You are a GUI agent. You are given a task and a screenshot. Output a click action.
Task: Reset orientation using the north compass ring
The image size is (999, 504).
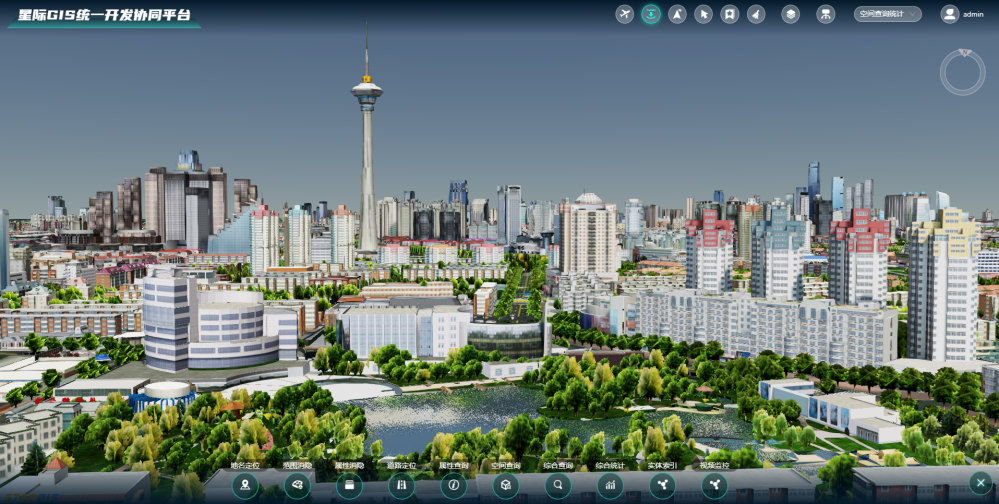coord(962,73)
